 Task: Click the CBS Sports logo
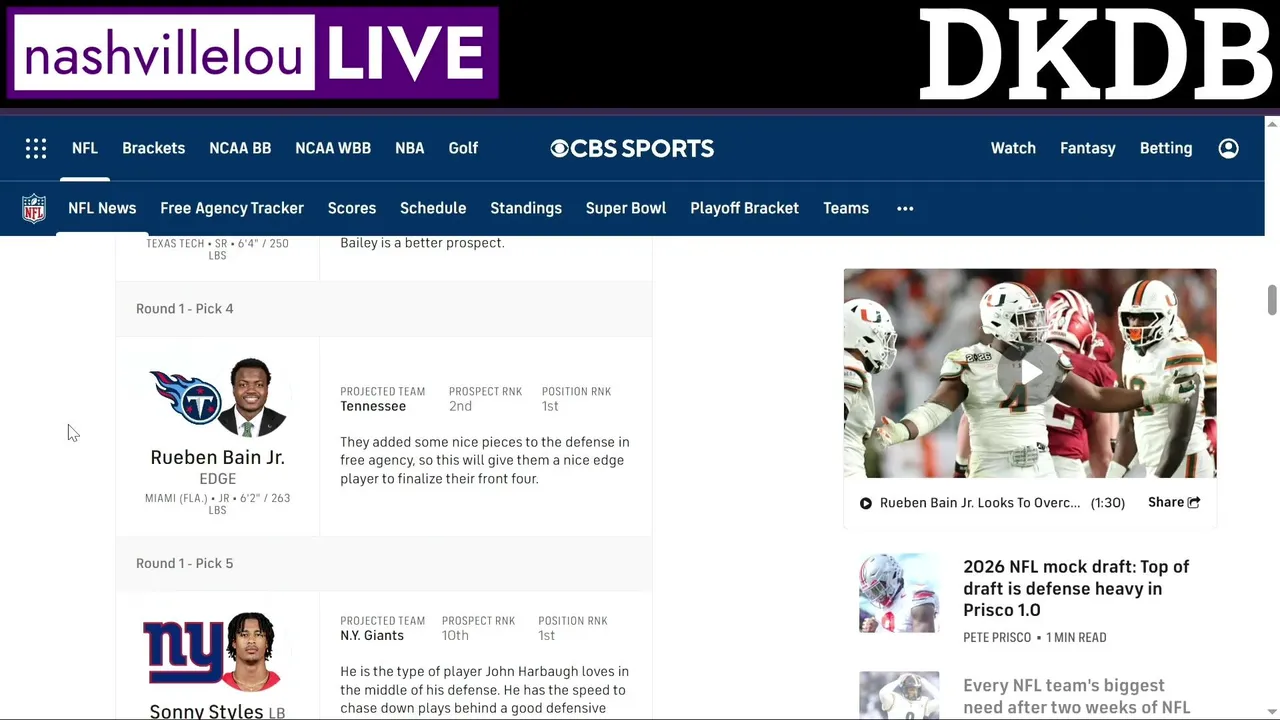click(632, 148)
